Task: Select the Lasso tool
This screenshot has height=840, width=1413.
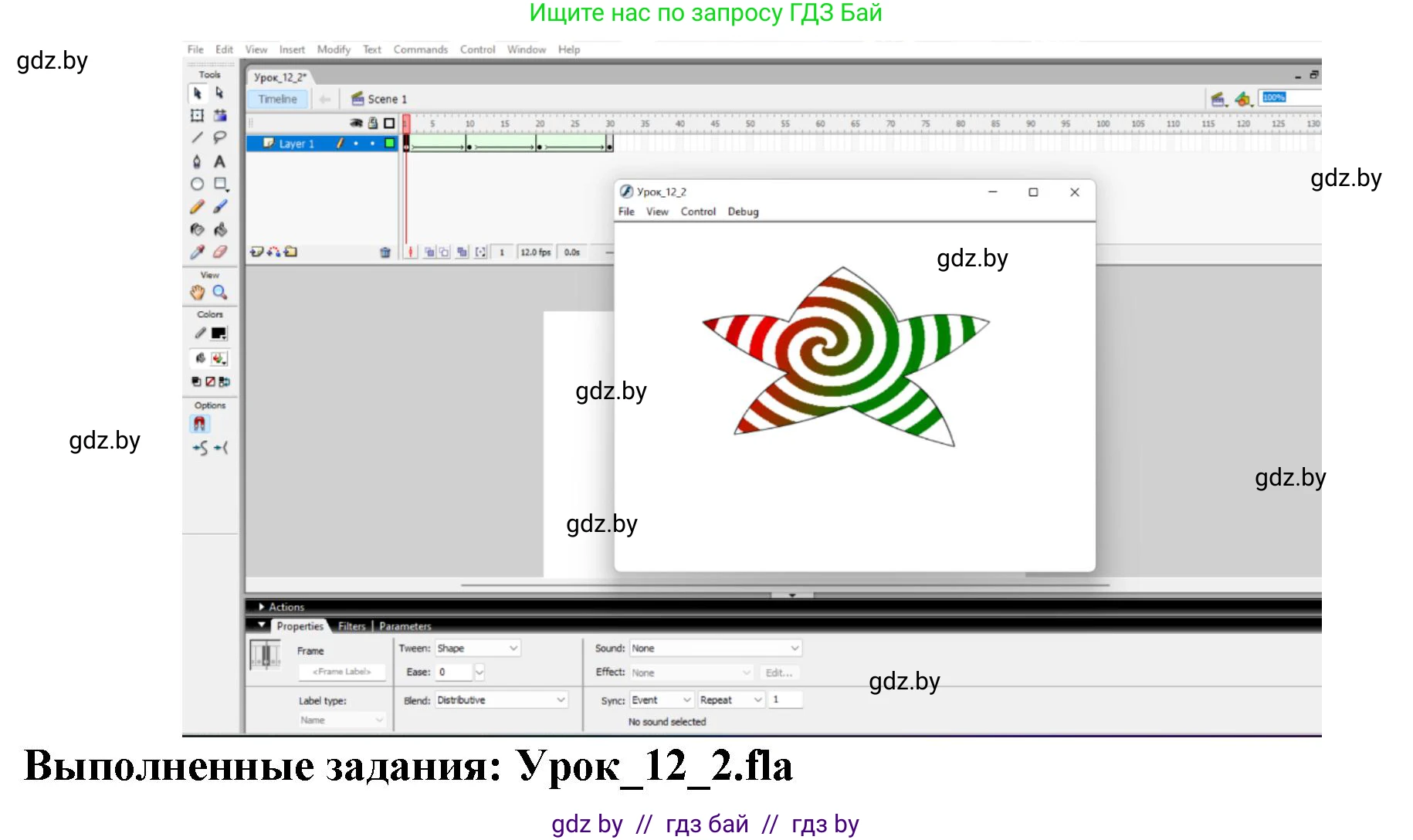Action: [x=220, y=137]
